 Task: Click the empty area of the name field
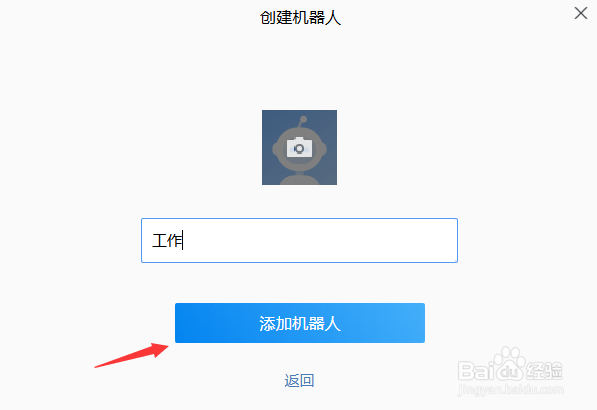click(x=320, y=240)
